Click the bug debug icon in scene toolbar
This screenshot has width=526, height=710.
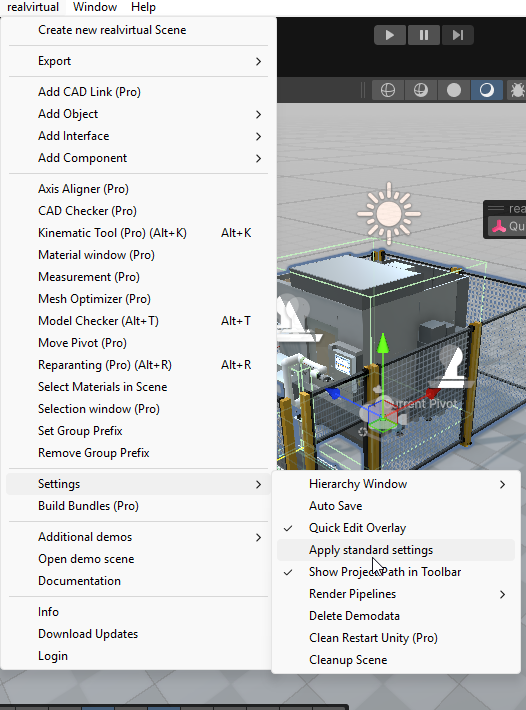point(517,90)
